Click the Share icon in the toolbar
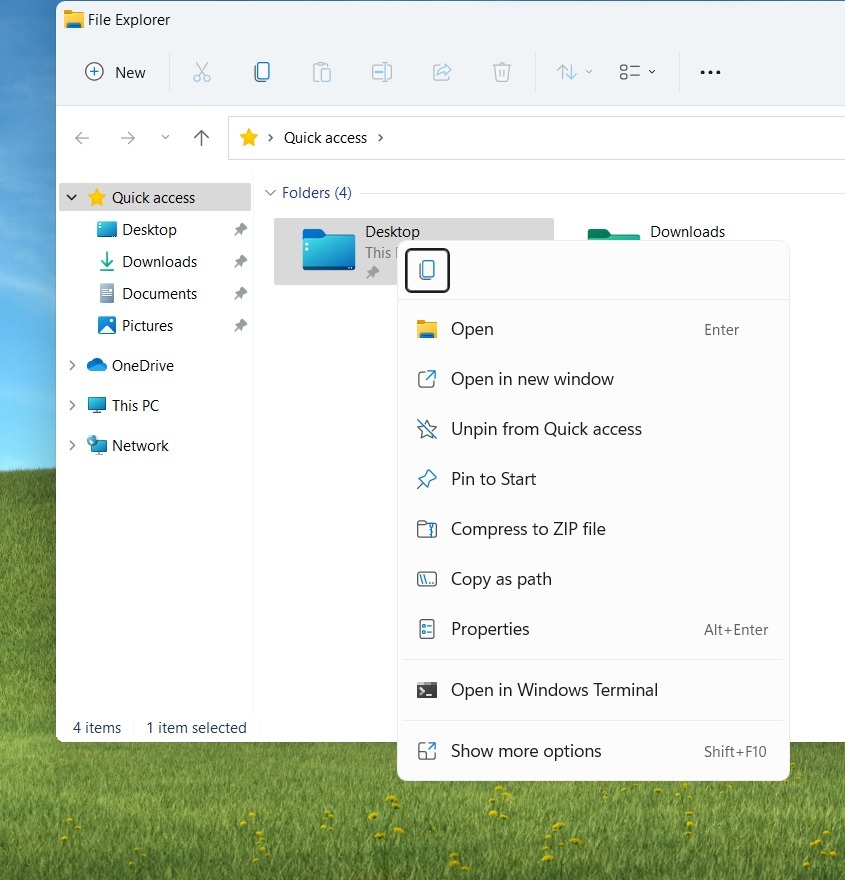845x880 pixels. [442, 72]
